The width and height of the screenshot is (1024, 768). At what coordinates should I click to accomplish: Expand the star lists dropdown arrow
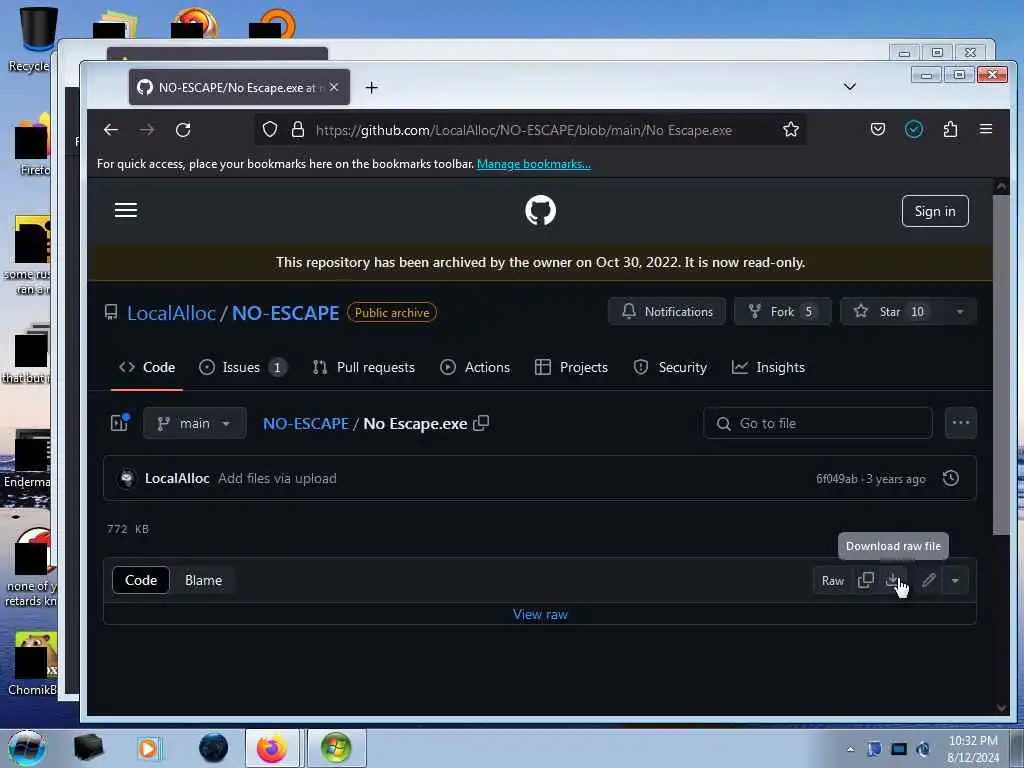point(959,312)
